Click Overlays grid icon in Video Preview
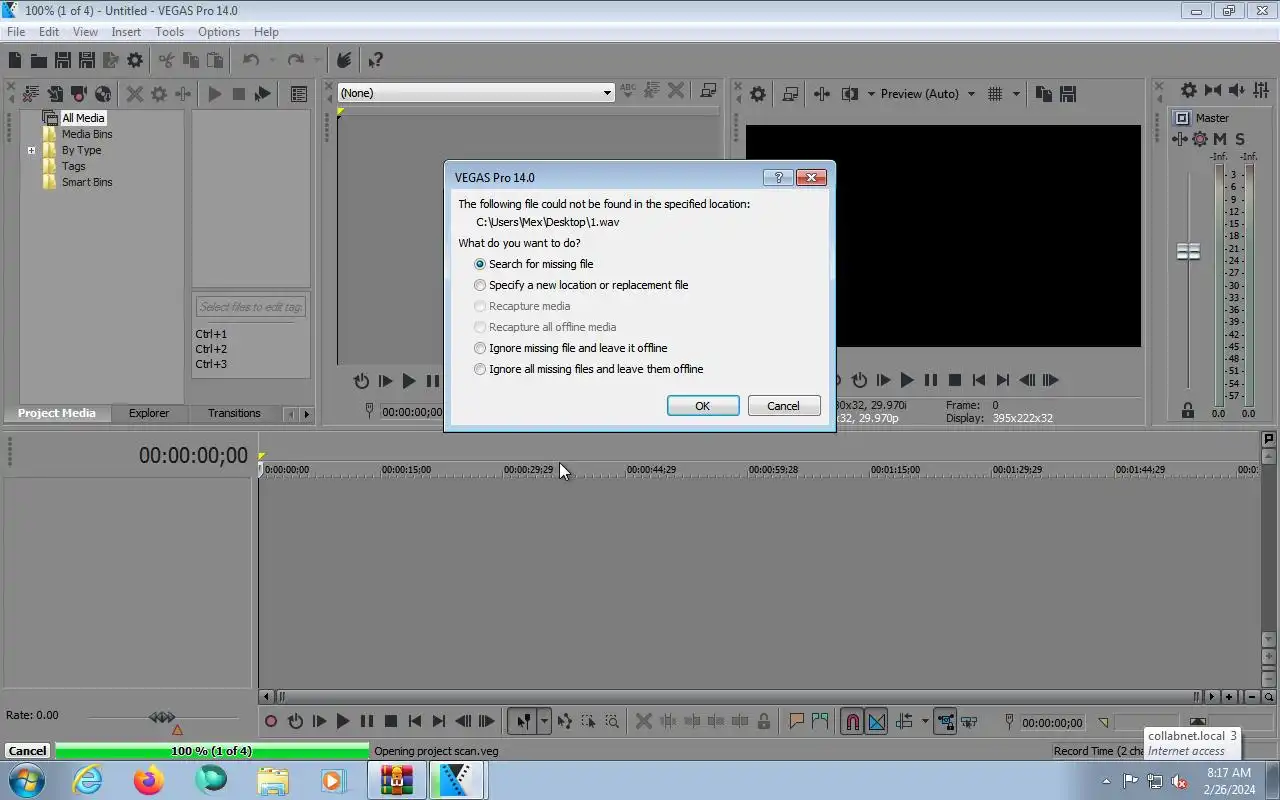Screen dimensions: 1280x800 [x=995, y=94]
